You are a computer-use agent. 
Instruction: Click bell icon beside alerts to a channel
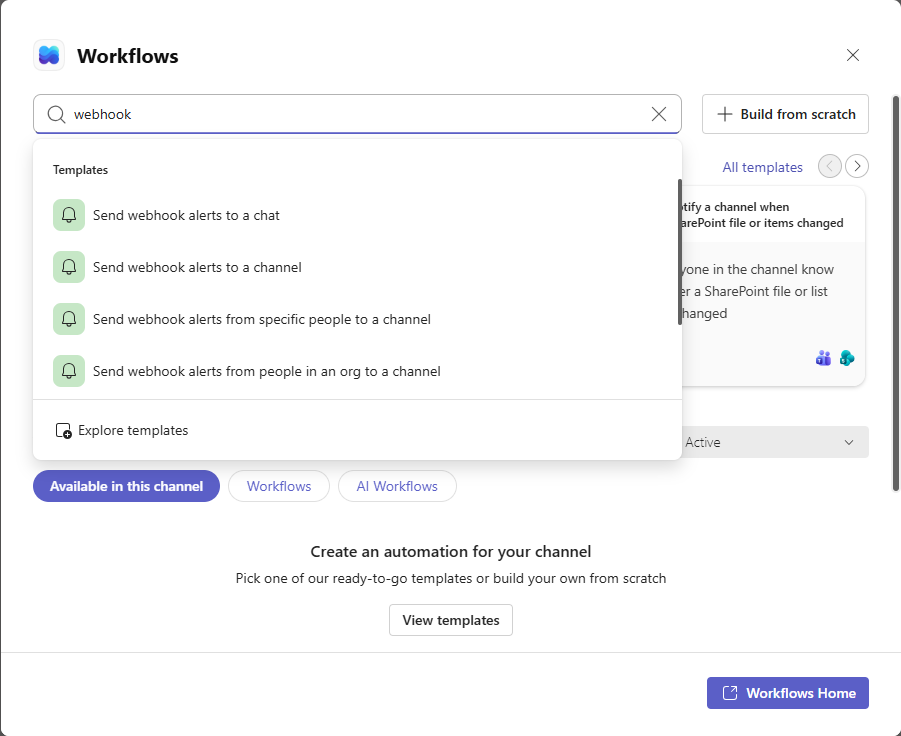point(69,267)
